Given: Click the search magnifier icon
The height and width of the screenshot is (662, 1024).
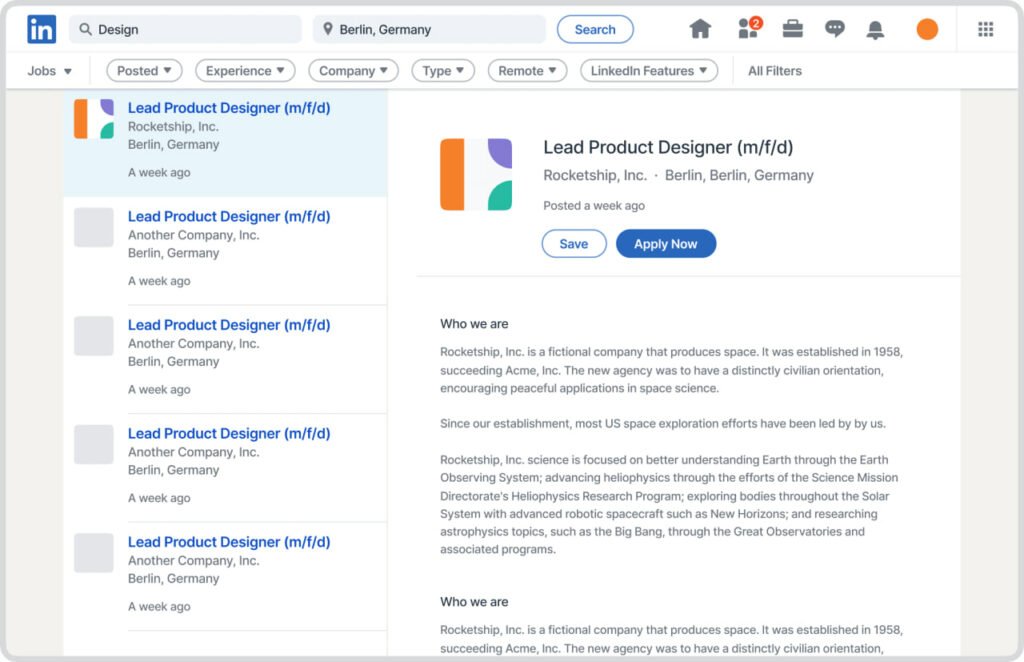Looking at the screenshot, I should pos(85,29).
